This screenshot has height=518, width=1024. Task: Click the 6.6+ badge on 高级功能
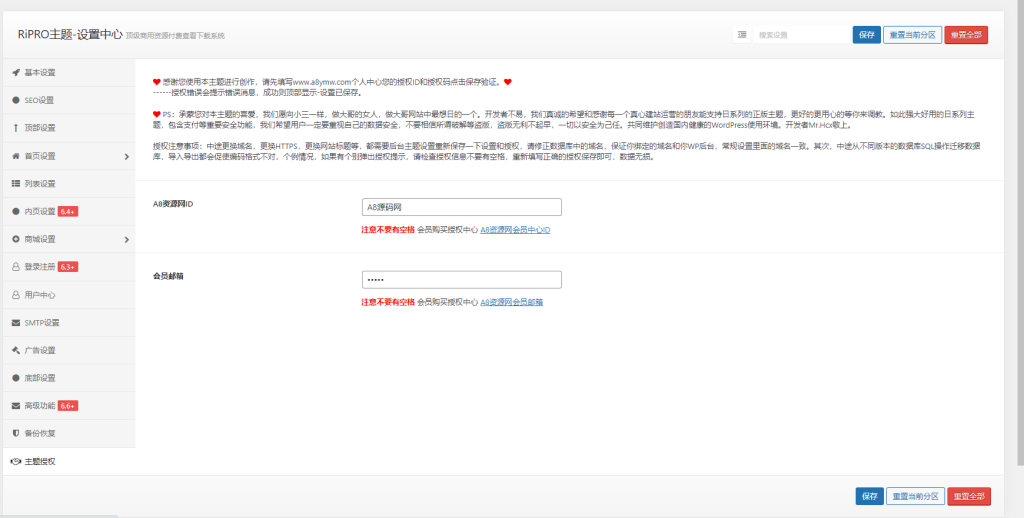[68, 406]
